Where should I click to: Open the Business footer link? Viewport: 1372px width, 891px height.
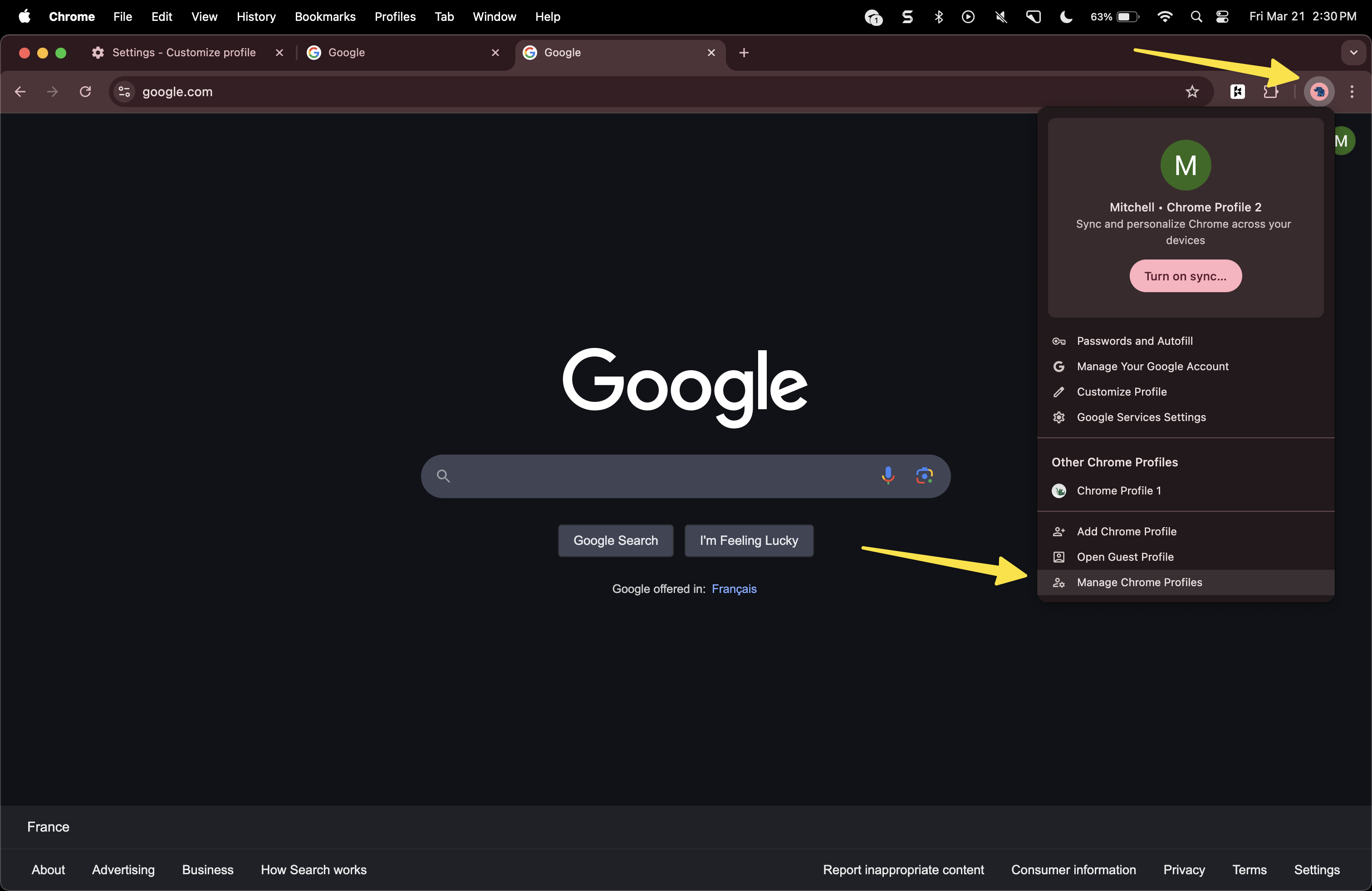(x=207, y=870)
